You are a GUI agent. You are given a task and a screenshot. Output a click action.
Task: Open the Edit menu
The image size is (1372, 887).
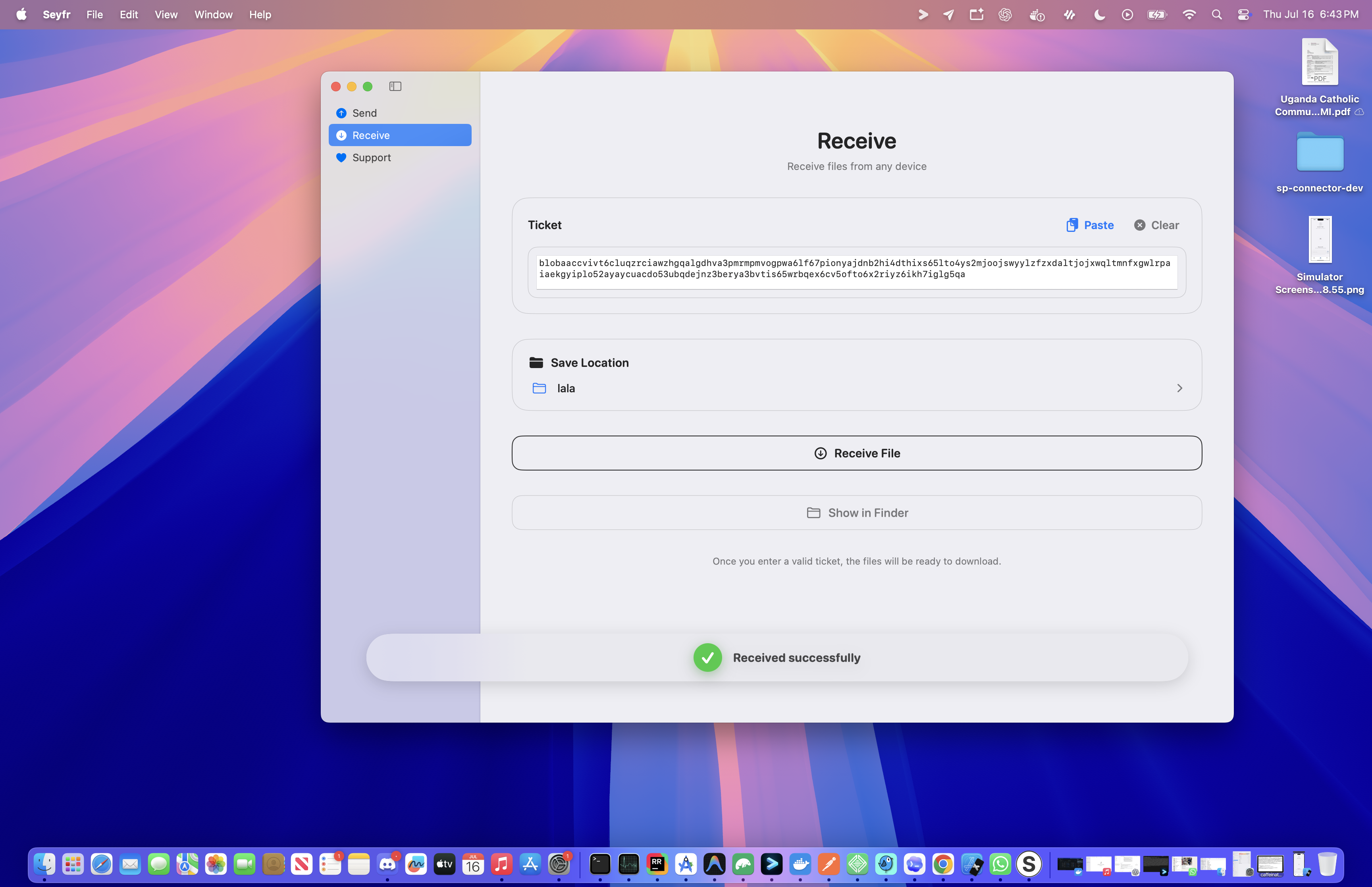click(128, 14)
